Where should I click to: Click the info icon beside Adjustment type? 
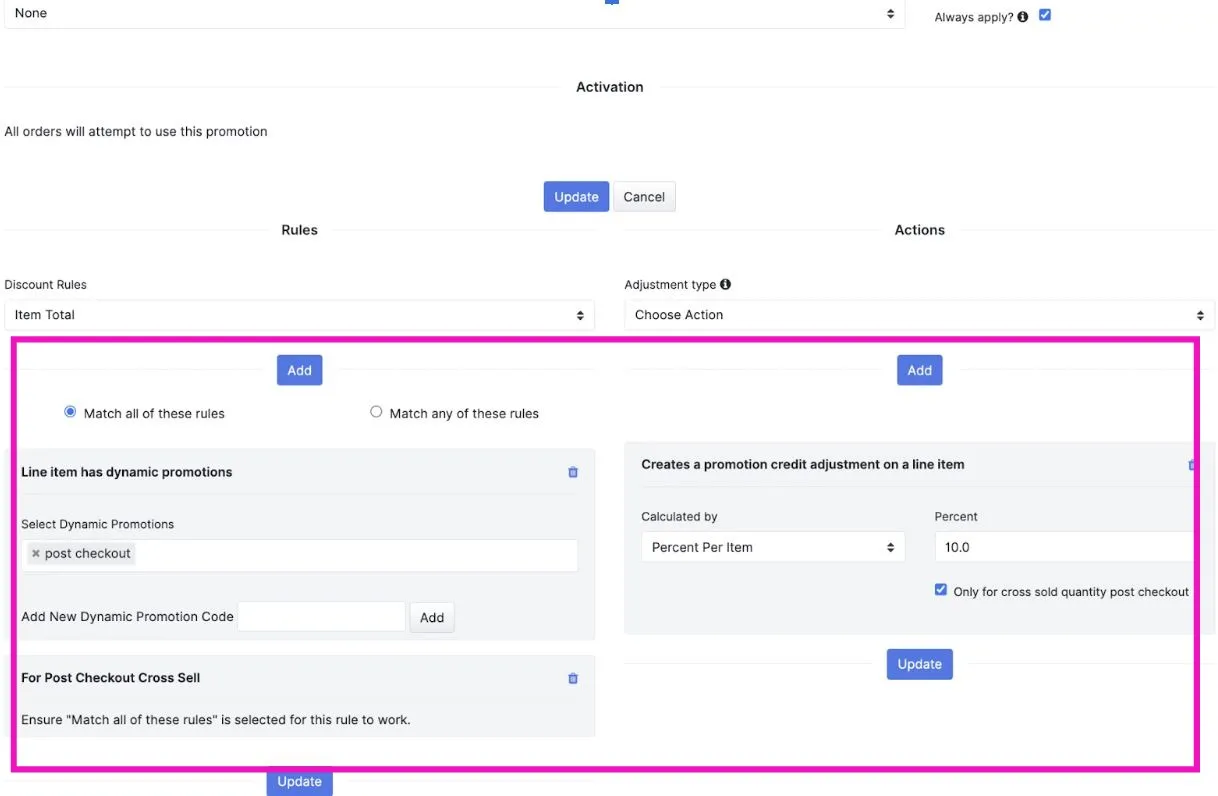coord(725,284)
